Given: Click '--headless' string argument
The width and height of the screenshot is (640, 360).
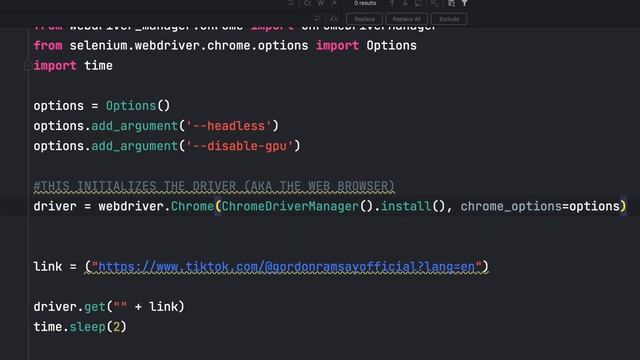Looking at the screenshot, I should [229, 126].
